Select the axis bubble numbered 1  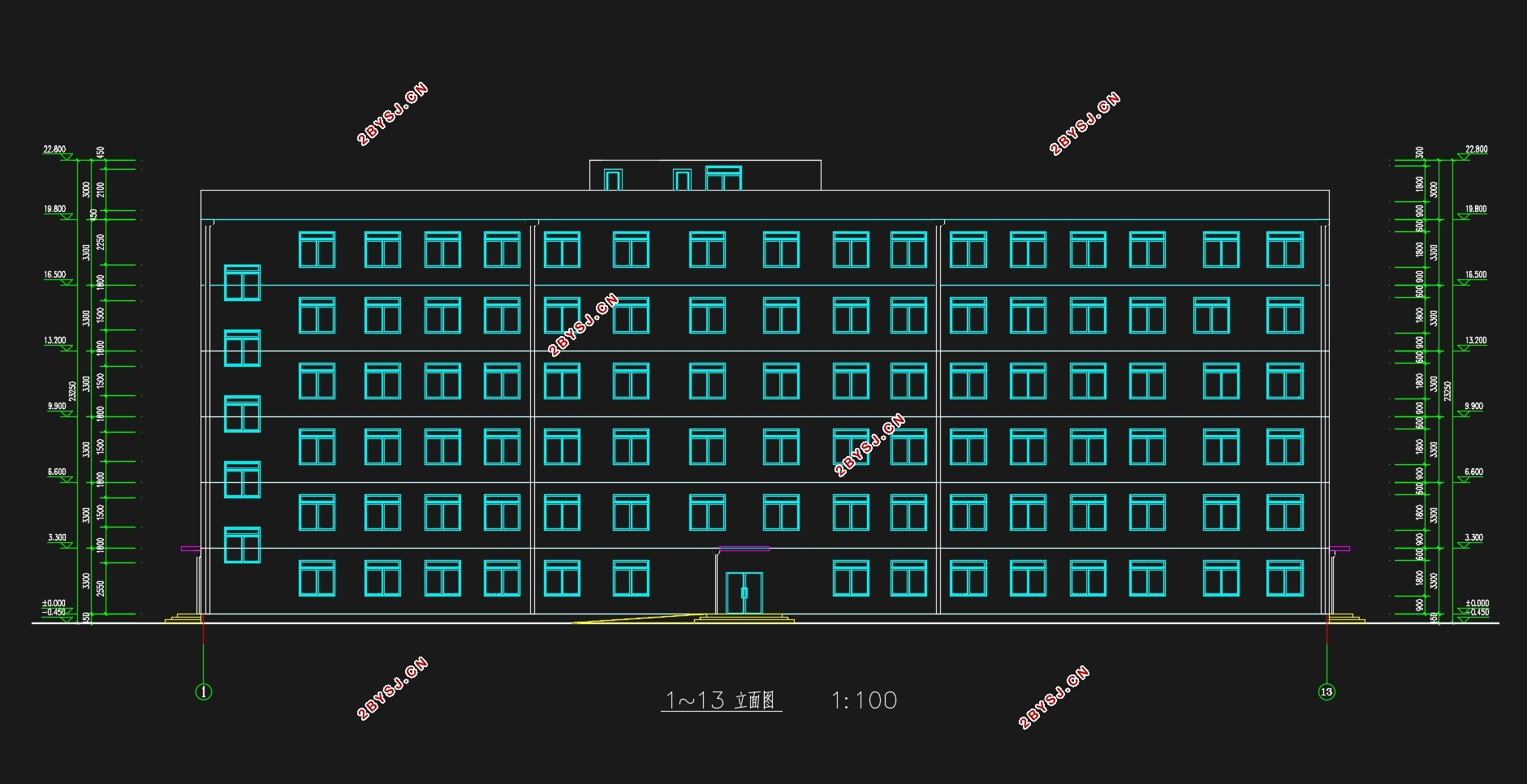(204, 691)
